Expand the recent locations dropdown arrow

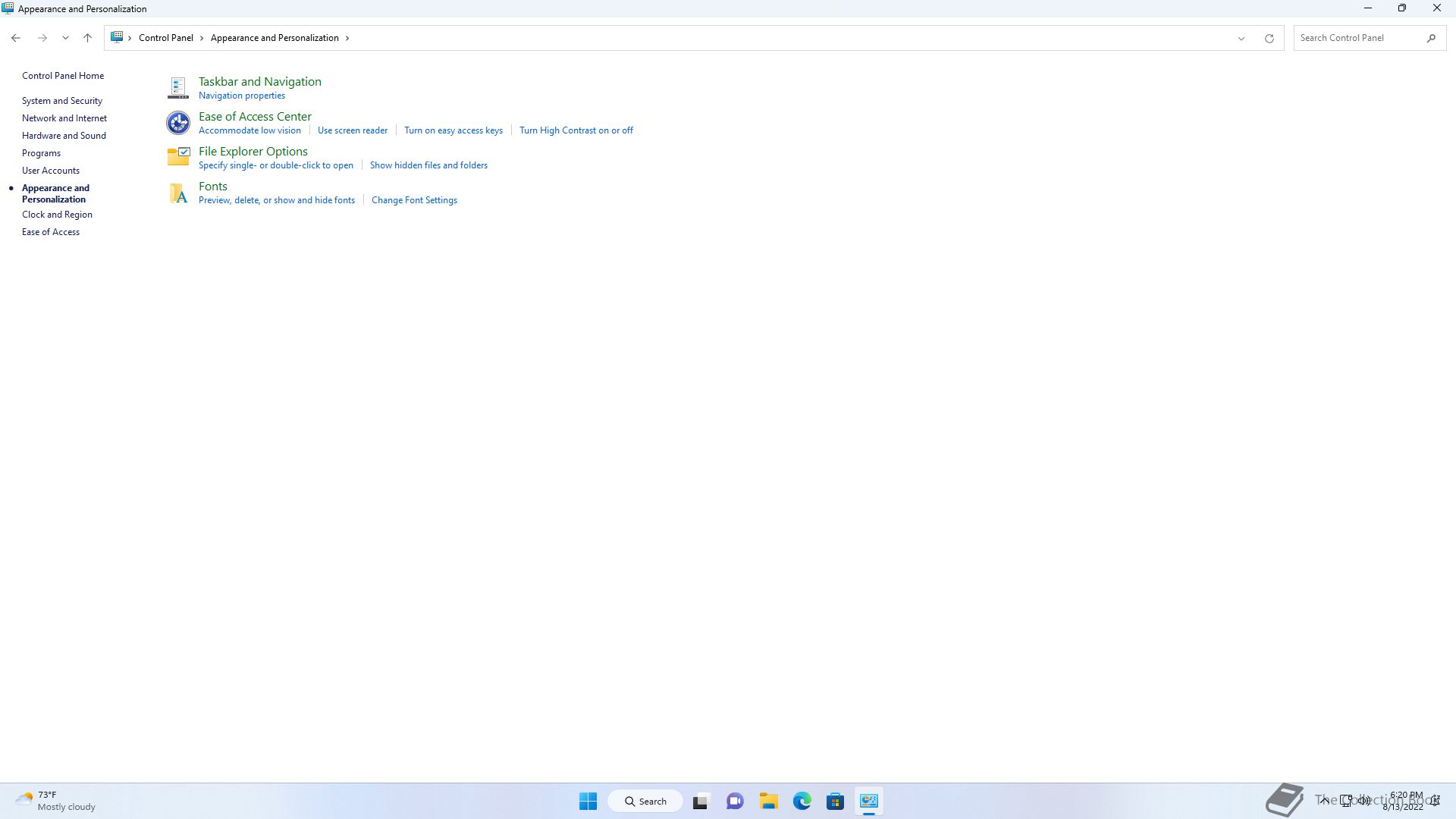(x=65, y=38)
